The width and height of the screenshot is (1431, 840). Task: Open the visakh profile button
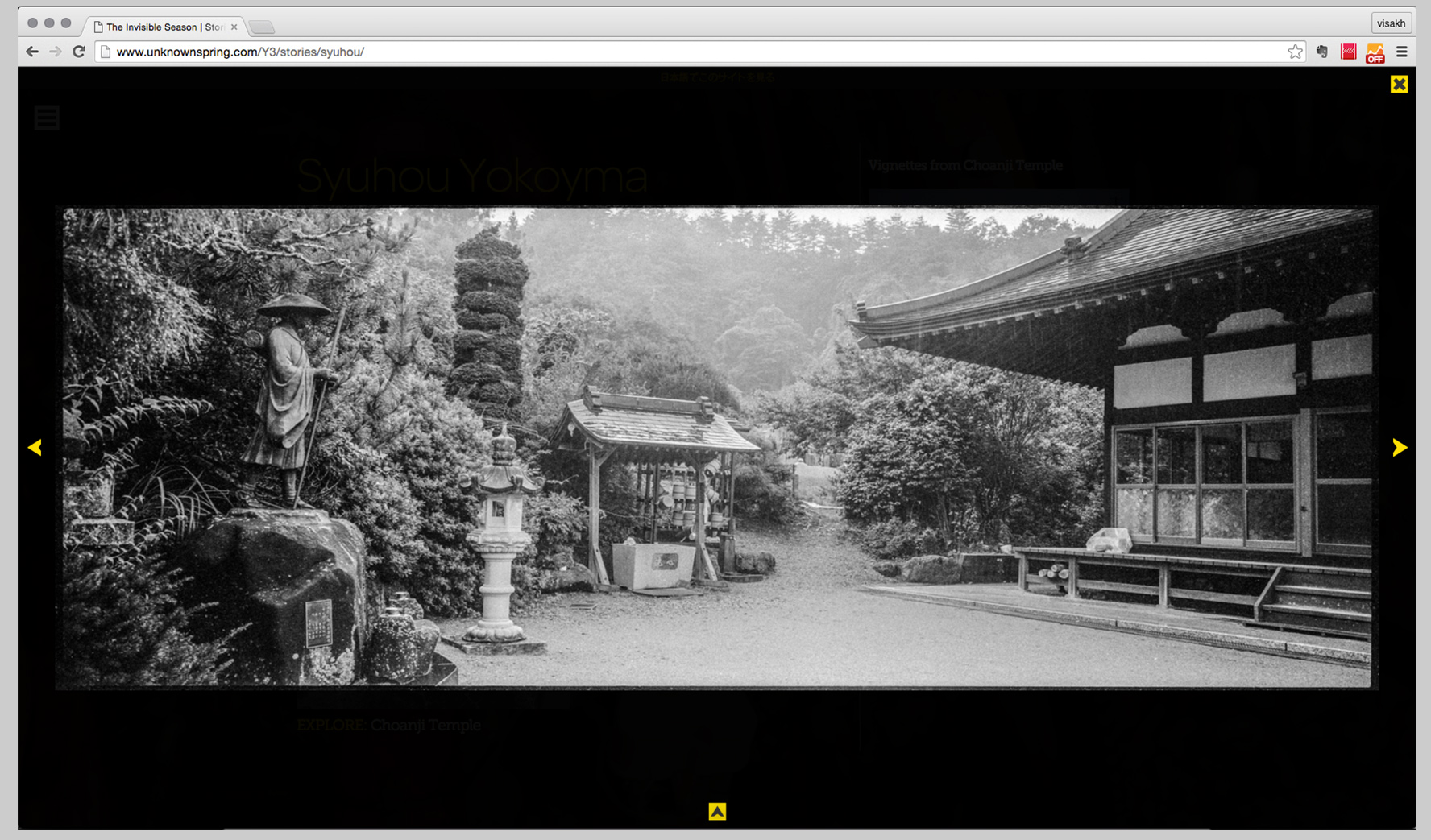(x=1391, y=23)
